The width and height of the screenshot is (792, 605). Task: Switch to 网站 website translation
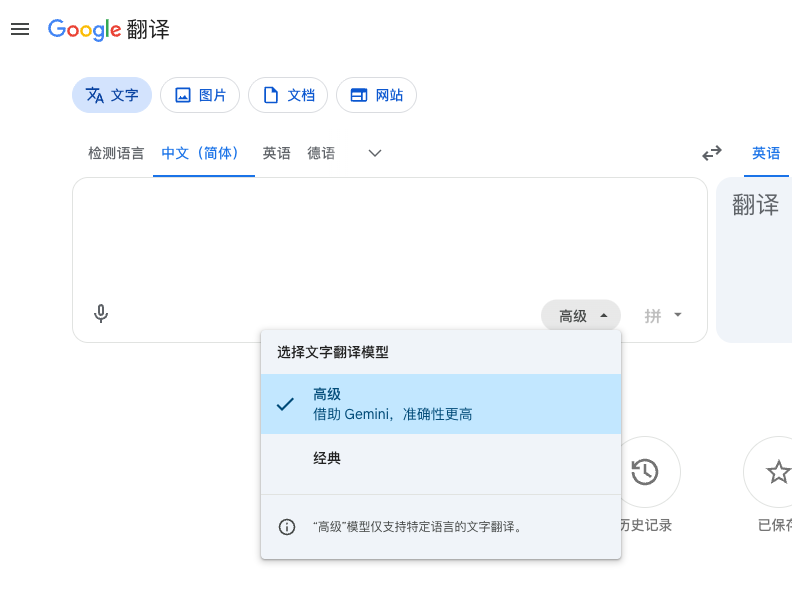click(376, 95)
